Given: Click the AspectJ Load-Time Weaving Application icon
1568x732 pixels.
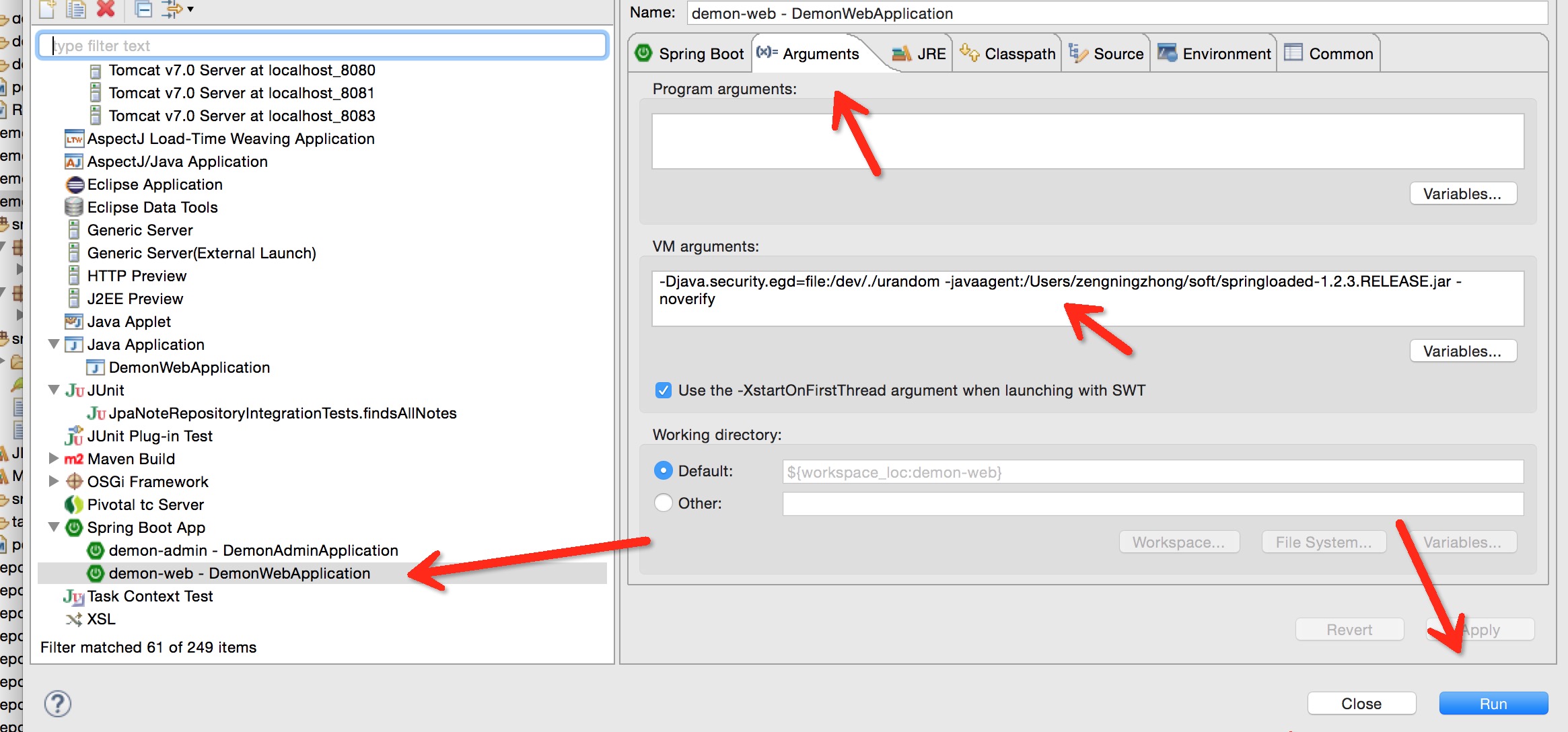Looking at the screenshot, I should click(x=74, y=139).
